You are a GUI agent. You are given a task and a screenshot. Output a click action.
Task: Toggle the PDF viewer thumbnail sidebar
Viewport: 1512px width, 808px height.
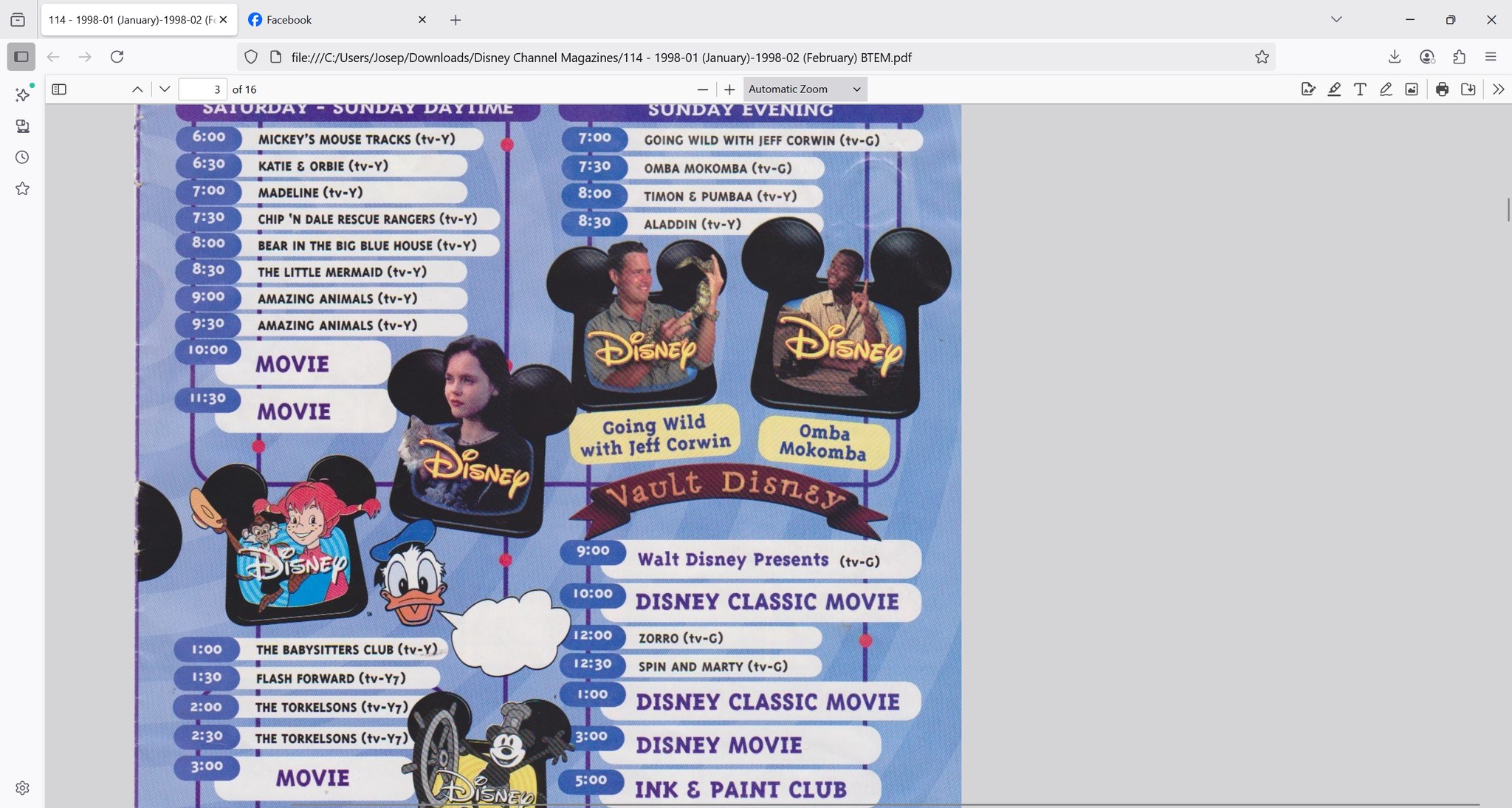click(x=60, y=89)
